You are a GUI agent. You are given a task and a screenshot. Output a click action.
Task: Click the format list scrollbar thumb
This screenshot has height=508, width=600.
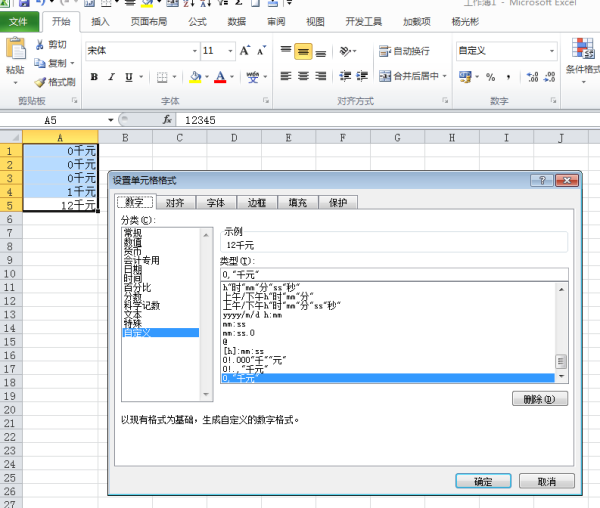click(561, 361)
